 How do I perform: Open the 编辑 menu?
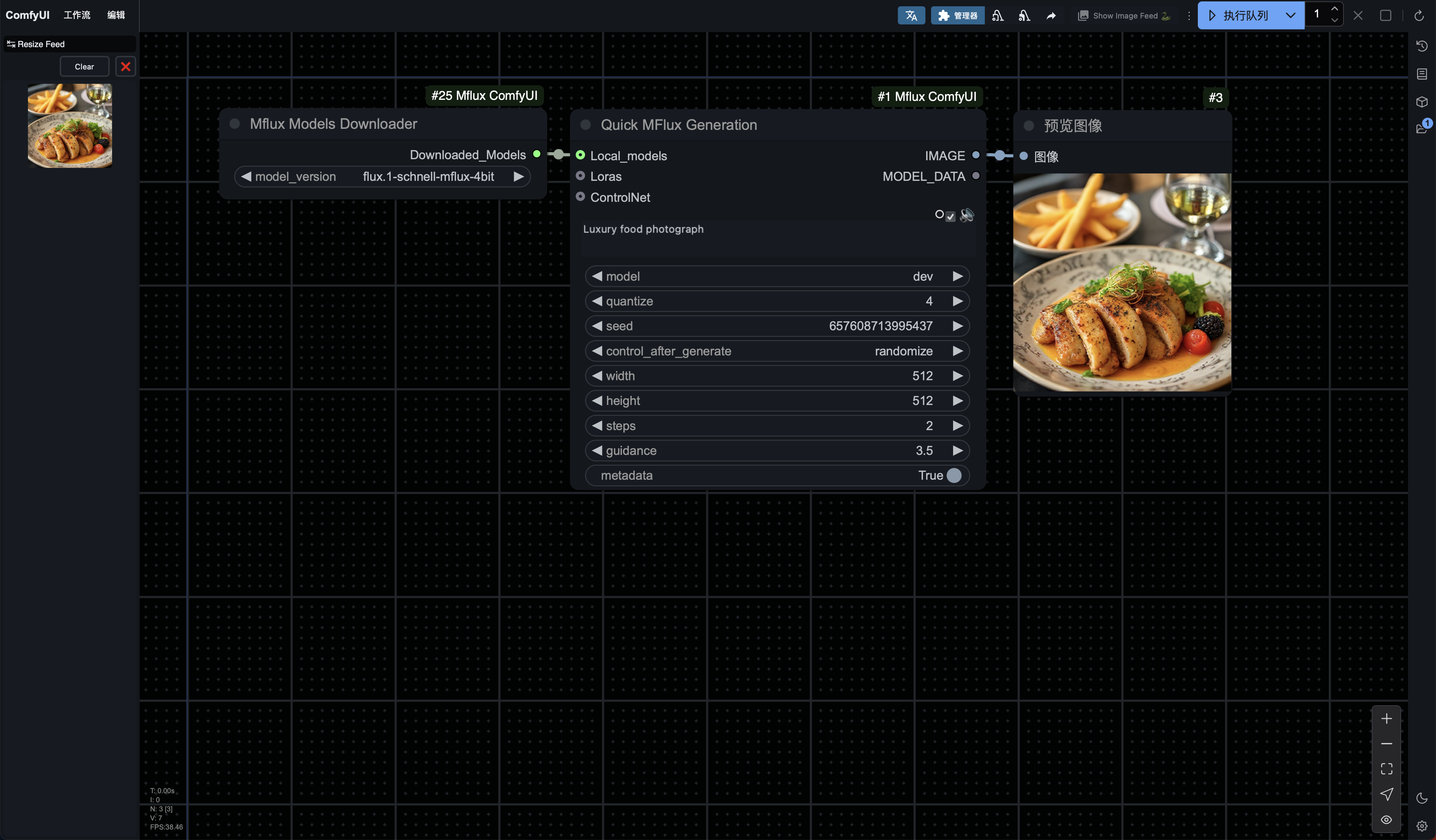[x=116, y=15]
